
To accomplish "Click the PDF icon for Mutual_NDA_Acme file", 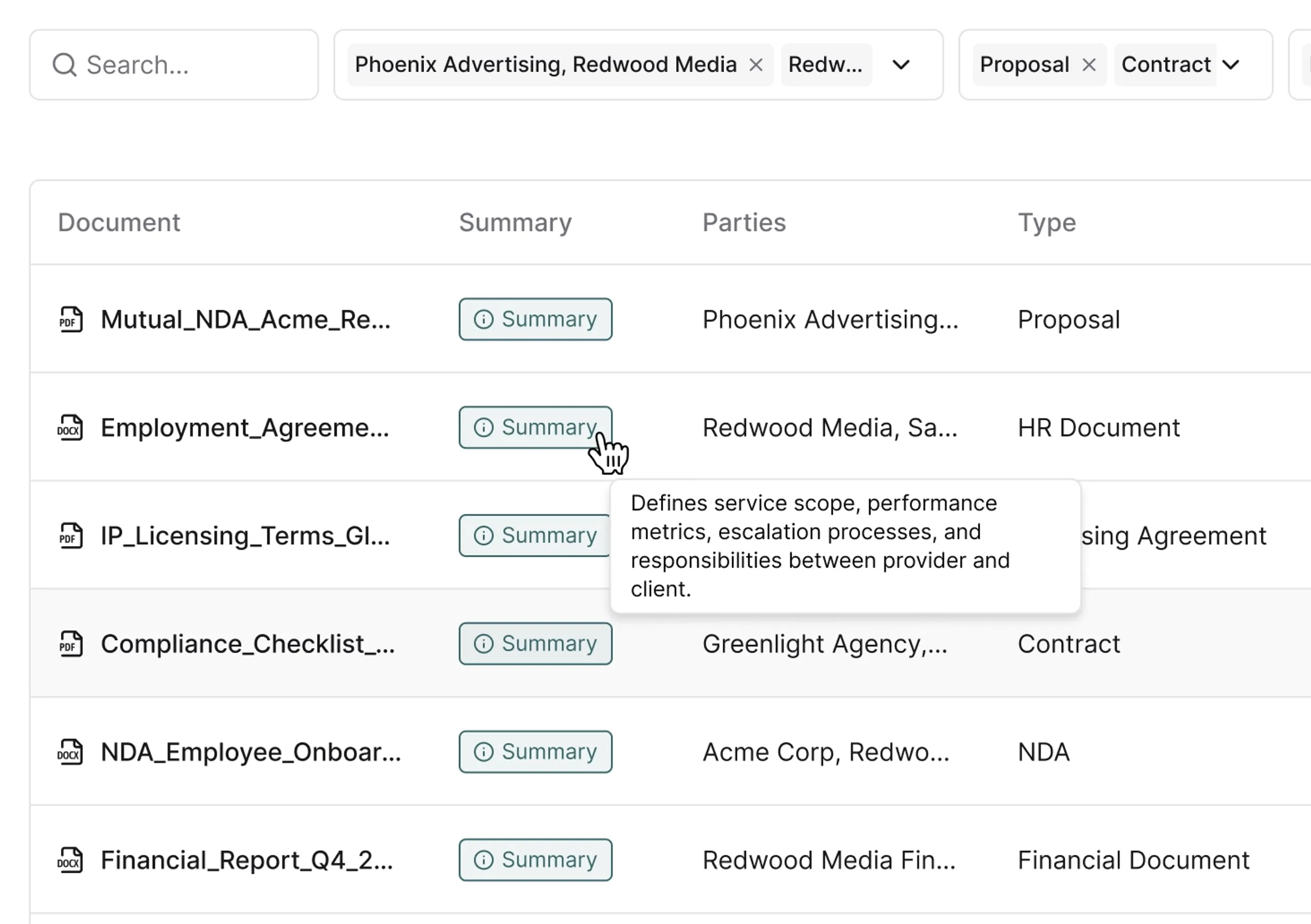I will pyautogui.click(x=71, y=319).
